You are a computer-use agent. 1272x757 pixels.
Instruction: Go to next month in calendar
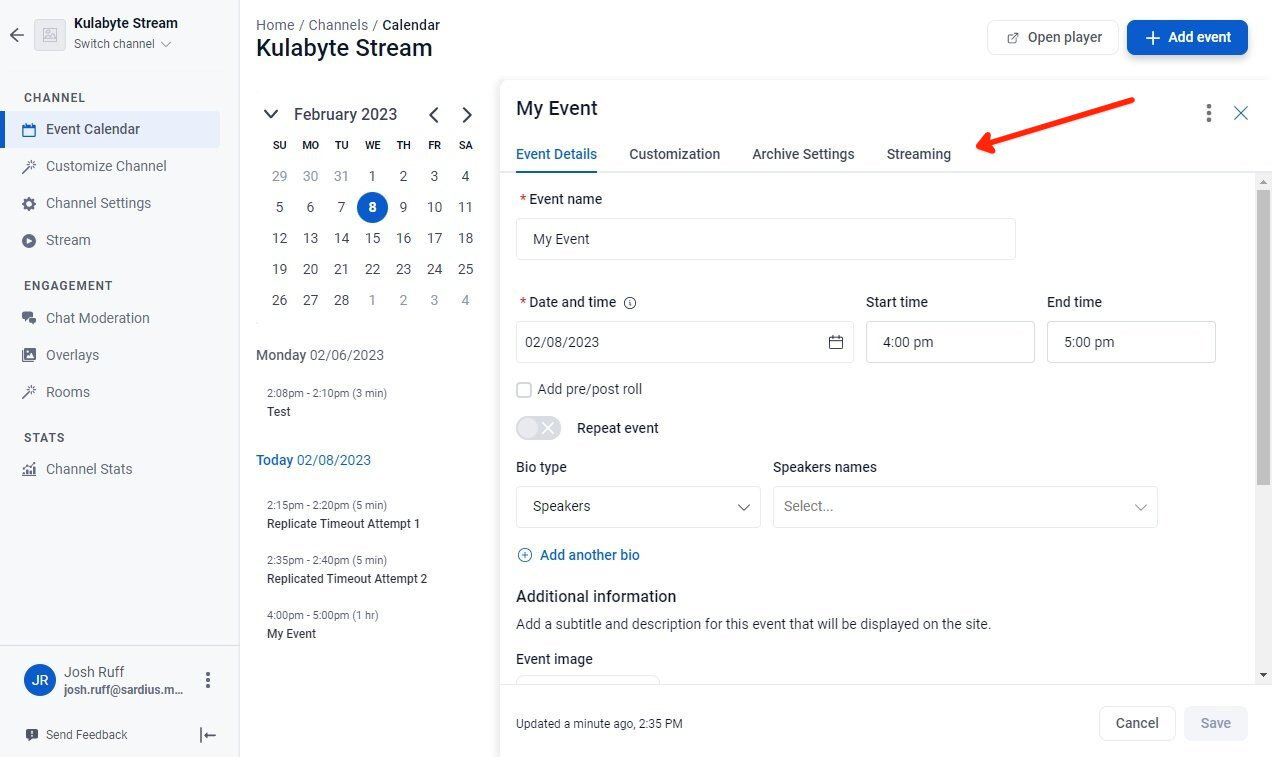pos(466,115)
